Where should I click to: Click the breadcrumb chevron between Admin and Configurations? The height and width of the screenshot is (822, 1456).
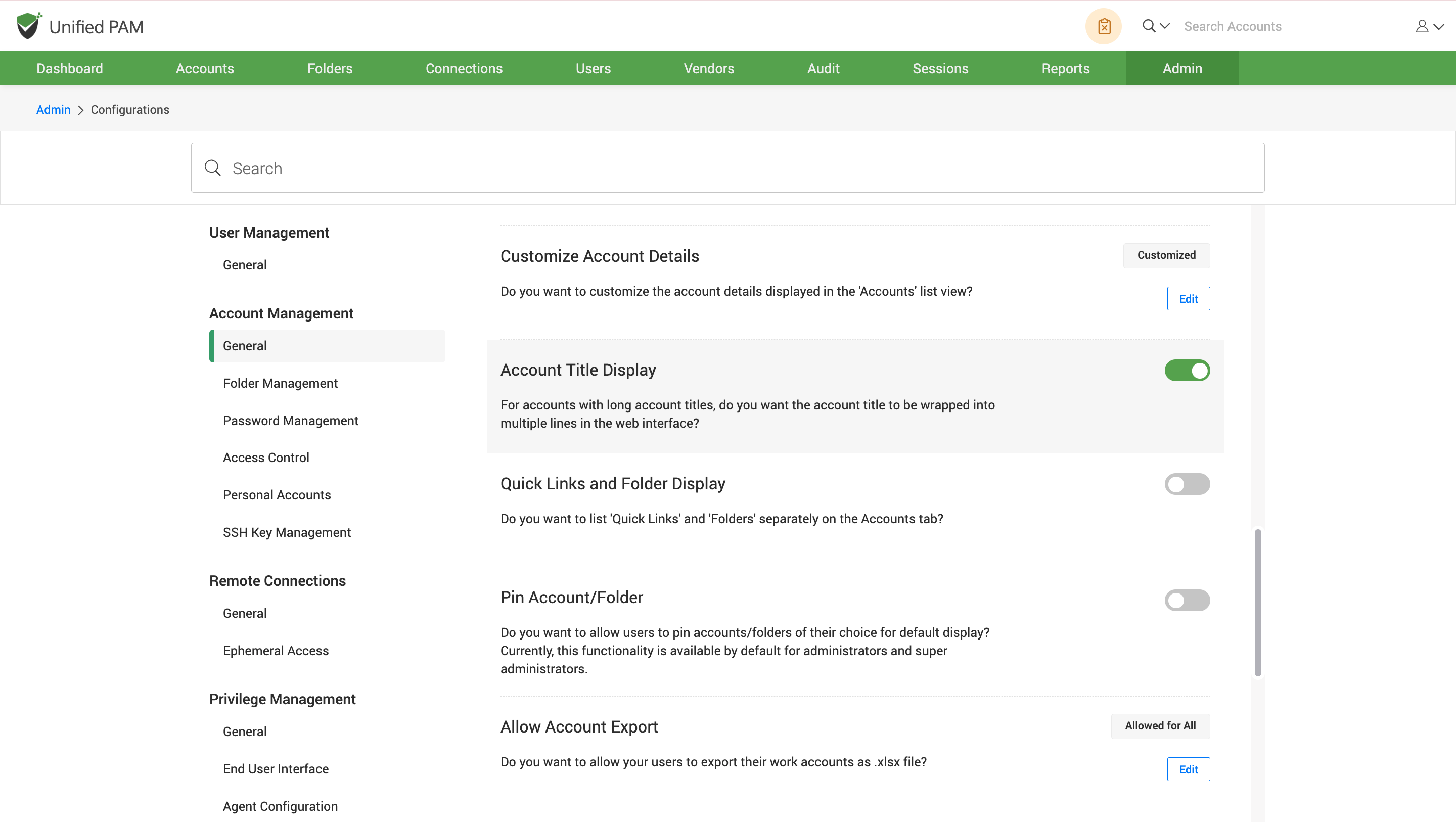[80, 110]
